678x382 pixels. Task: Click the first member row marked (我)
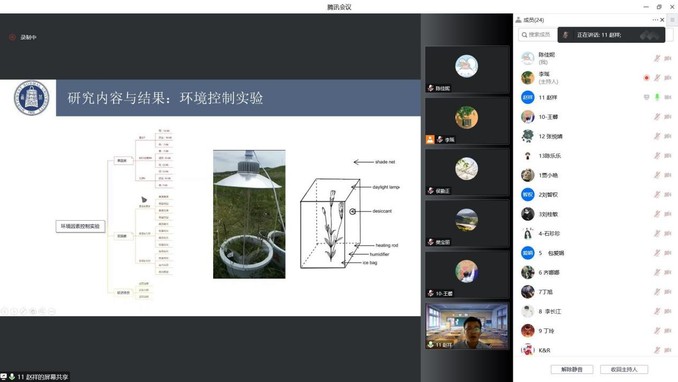pyautogui.click(x=596, y=58)
